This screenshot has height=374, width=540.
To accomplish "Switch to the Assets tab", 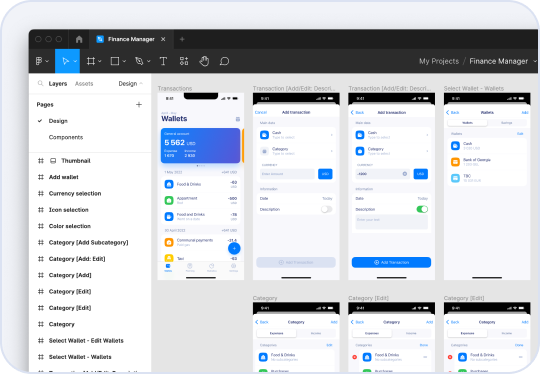I will (x=84, y=84).
